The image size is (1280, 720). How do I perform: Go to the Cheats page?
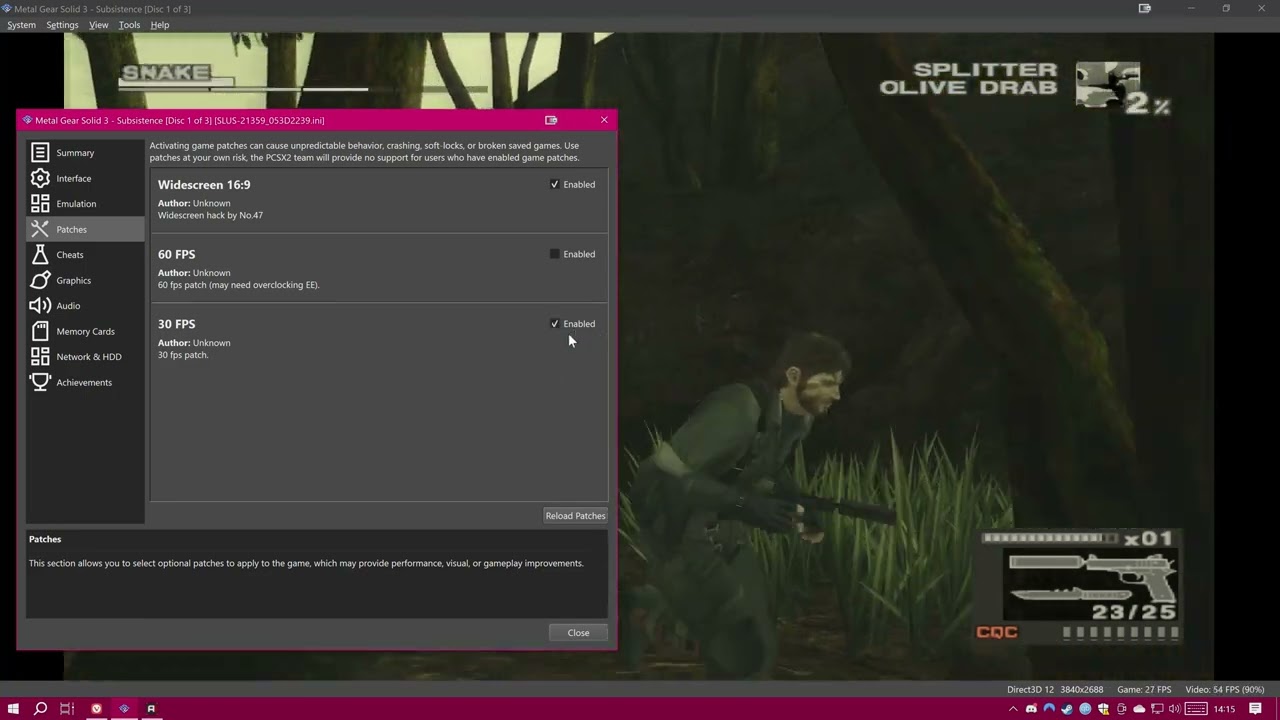[85, 255]
